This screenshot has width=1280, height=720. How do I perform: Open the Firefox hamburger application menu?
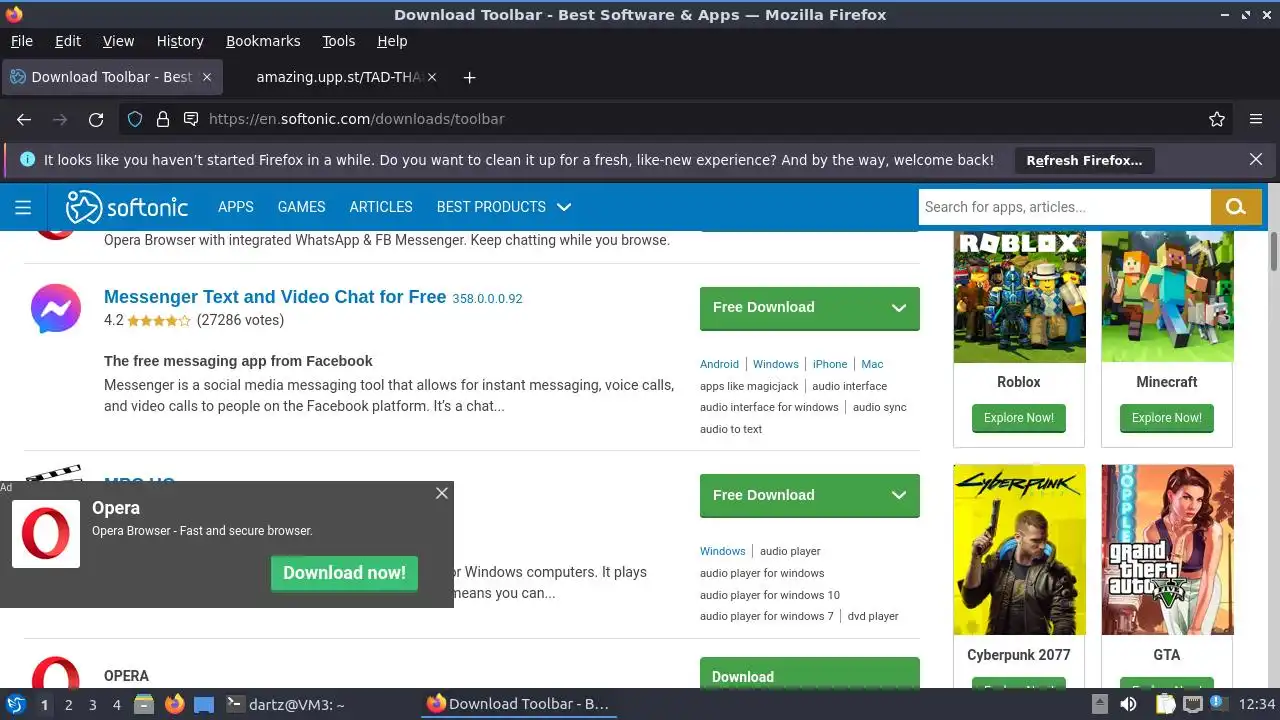[1256, 119]
